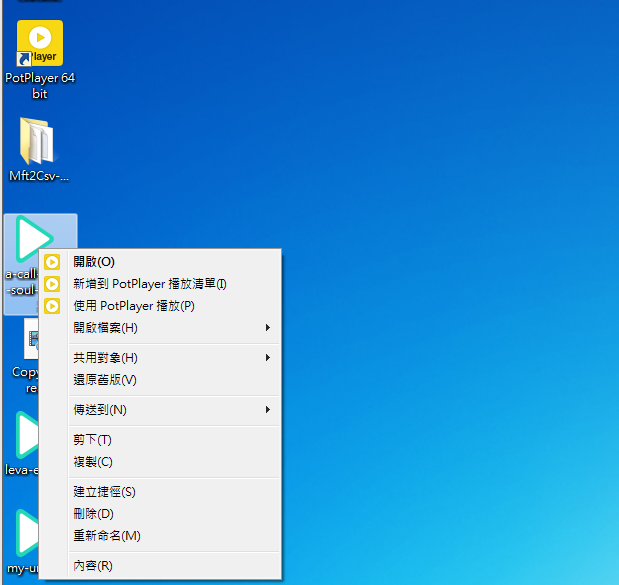Viewport: 619px width, 585px height.
Task: Choose 剪下(T) to cut the file
Action: pyautogui.click(x=160, y=440)
